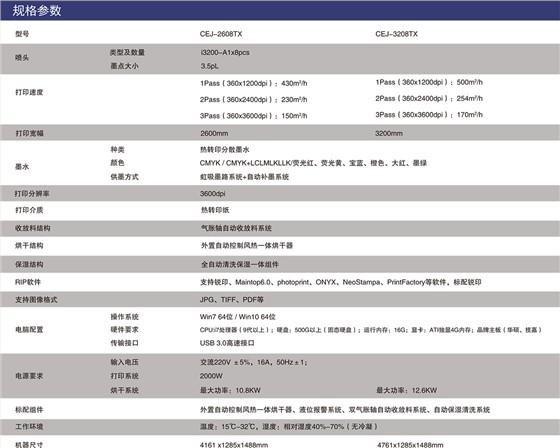Image resolution: width=560 pixels, height=448 pixels.
Task: Click the 工作环境 row label
Action: (29, 427)
